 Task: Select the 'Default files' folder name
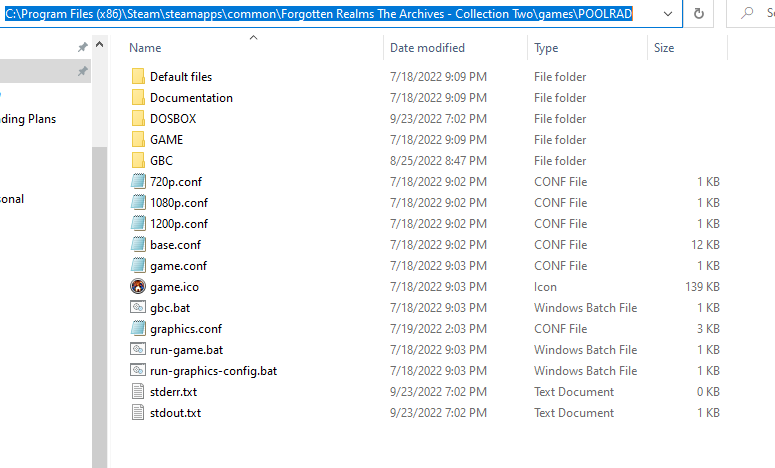181,77
